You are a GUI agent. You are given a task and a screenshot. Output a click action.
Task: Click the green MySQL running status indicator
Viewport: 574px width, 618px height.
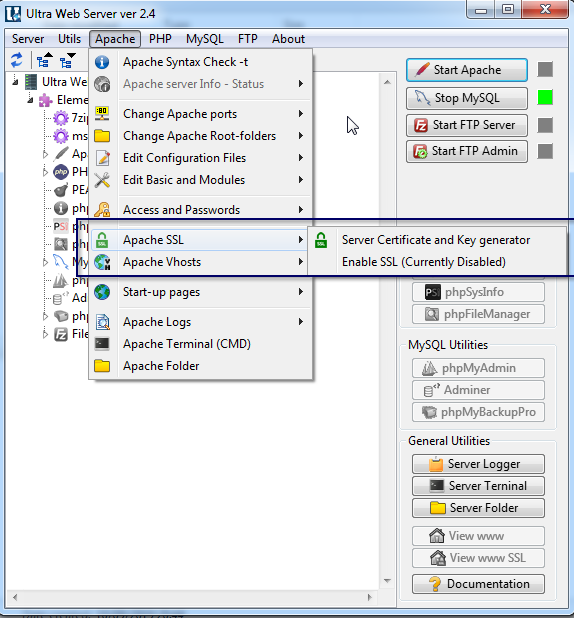[545, 97]
